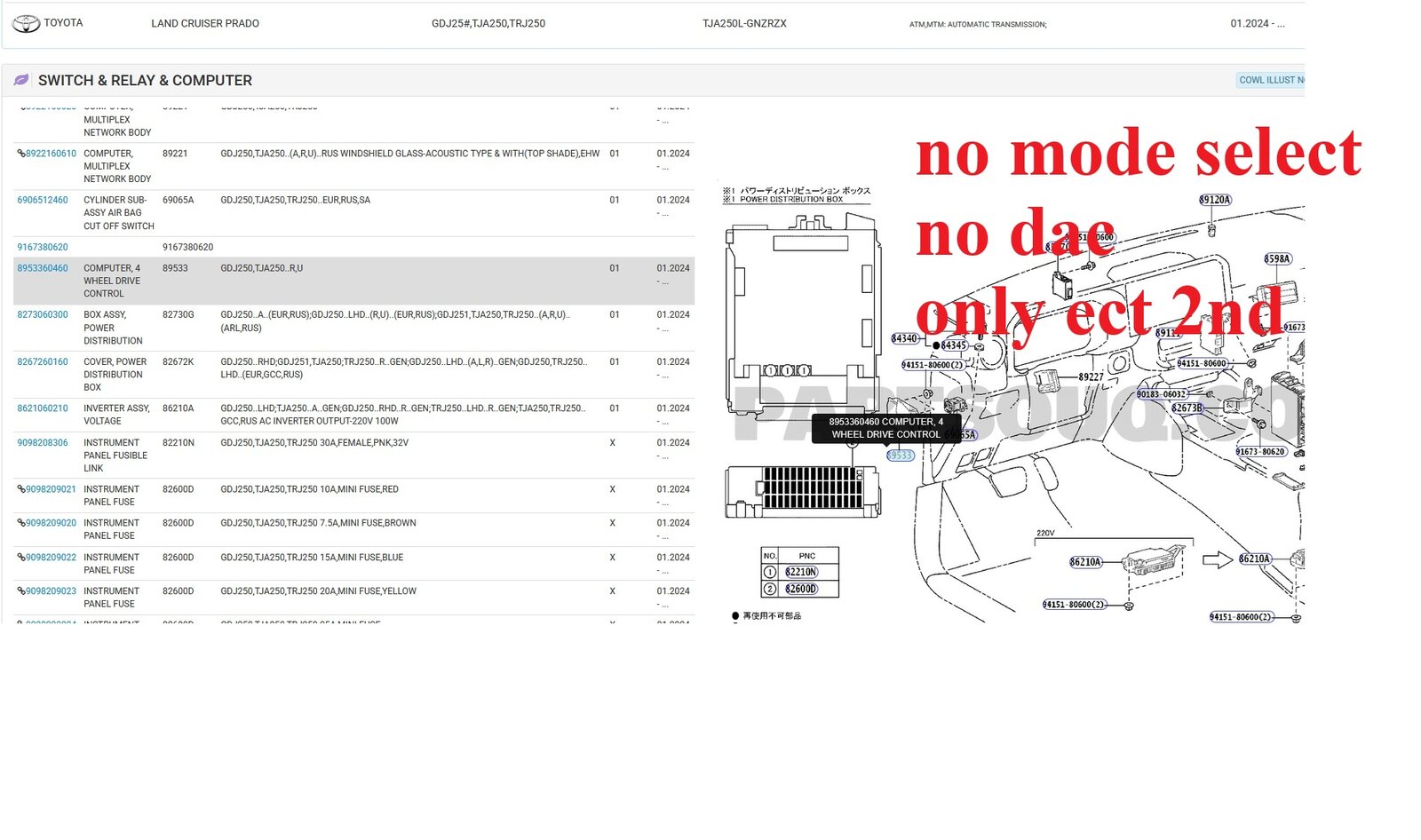Click callout 91673-80620 in the diagram
1421x840 pixels.
(x=1261, y=452)
